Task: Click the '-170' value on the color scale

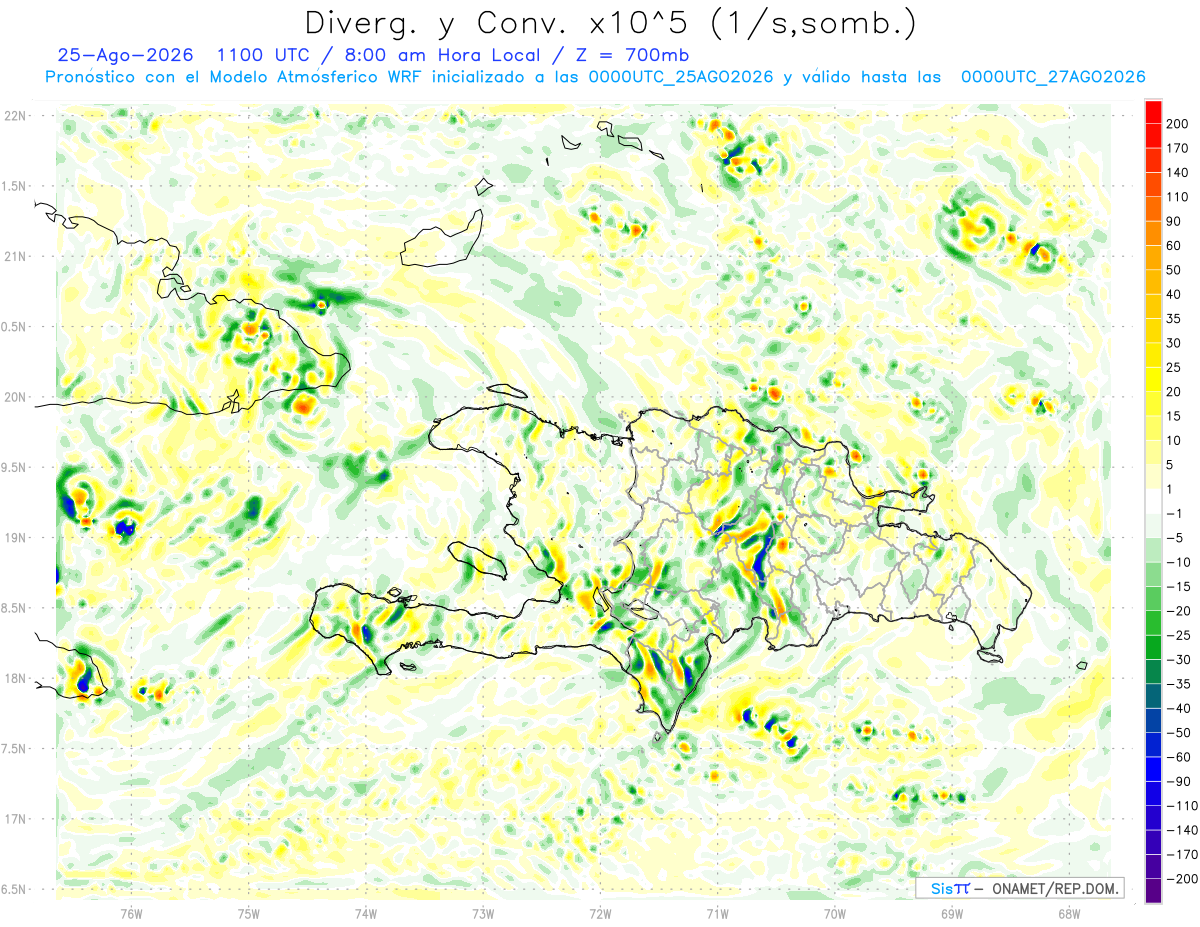Action: tap(1182, 856)
